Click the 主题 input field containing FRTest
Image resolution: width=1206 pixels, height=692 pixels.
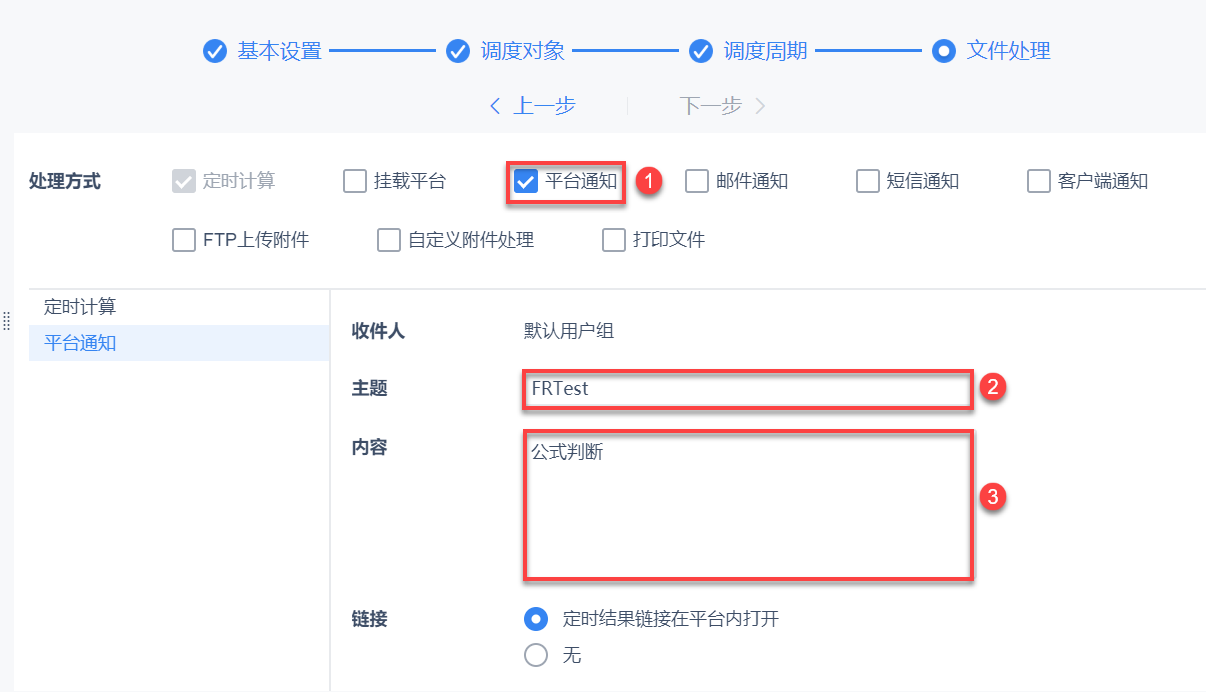[746, 389]
